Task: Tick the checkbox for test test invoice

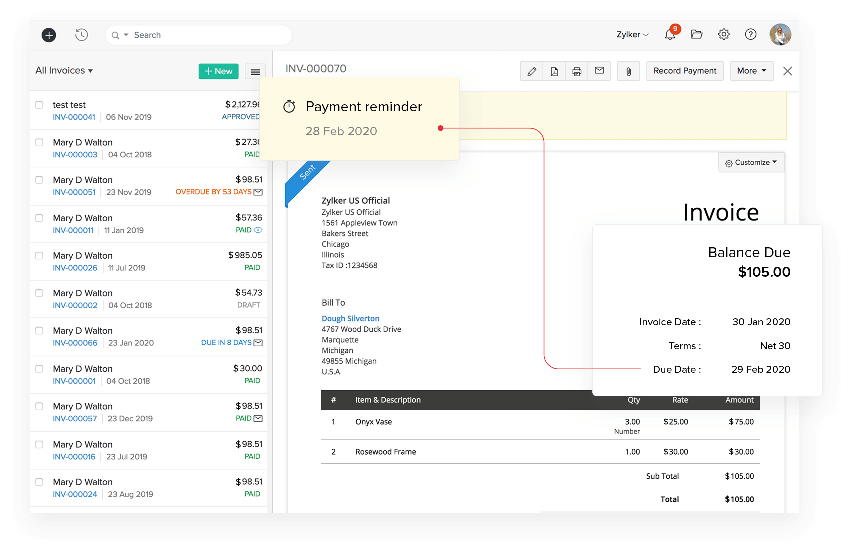Action: 40,105
